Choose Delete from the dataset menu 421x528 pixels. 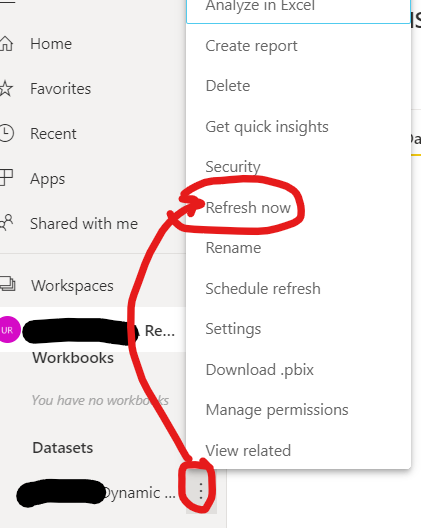[228, 86]
